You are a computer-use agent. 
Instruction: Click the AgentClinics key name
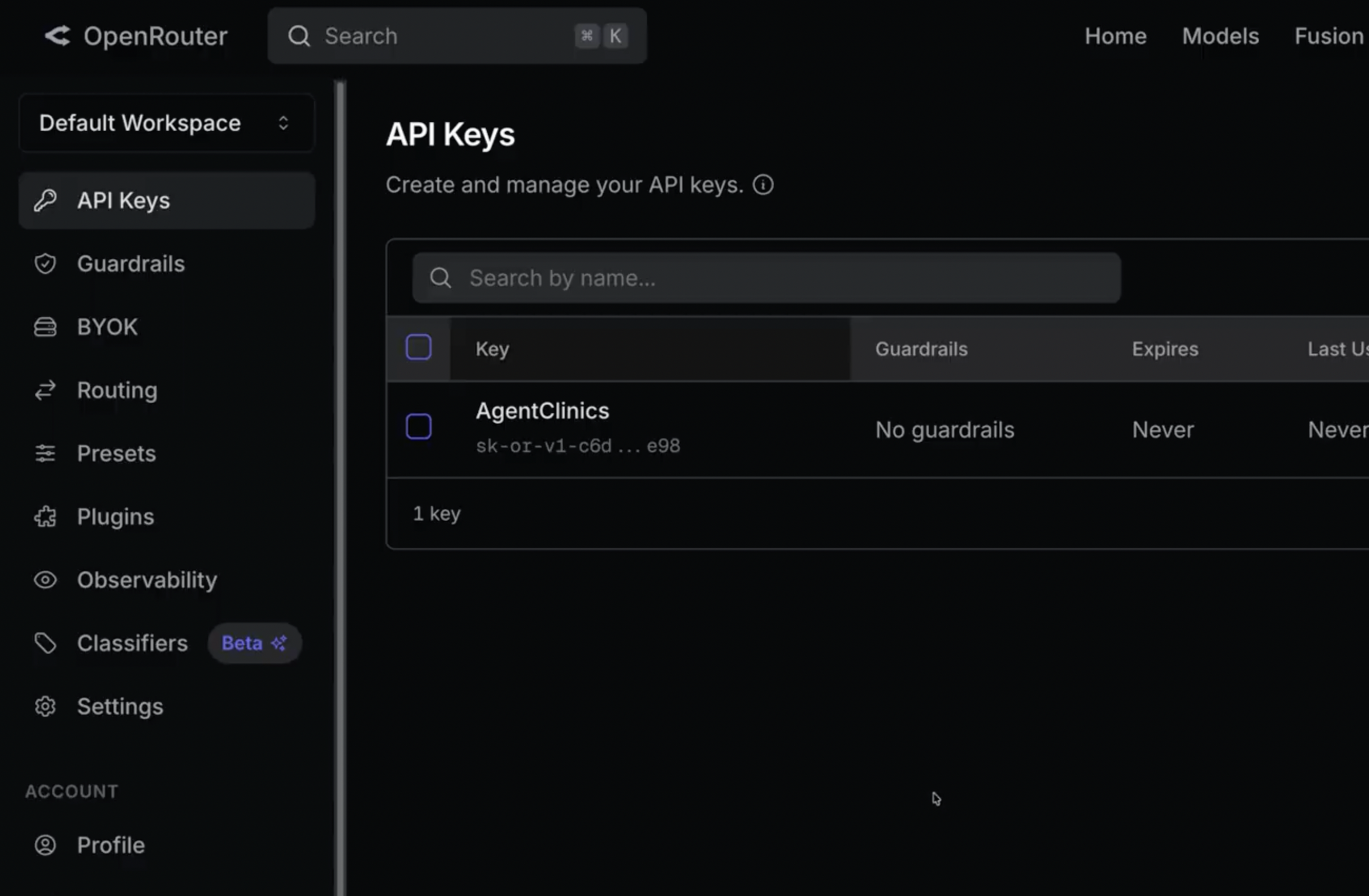coord(543,411)
